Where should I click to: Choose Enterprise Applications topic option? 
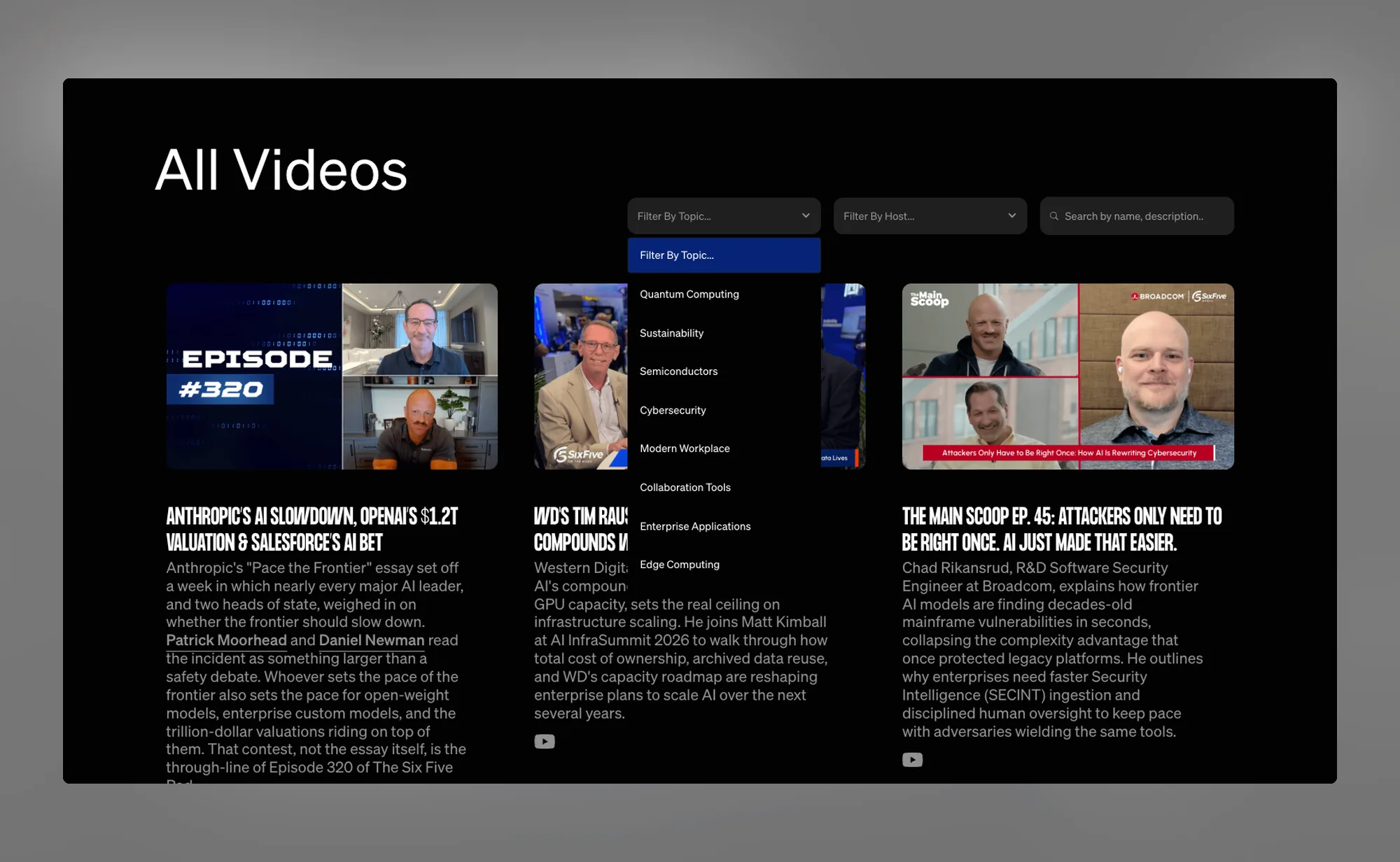(724, 526)
